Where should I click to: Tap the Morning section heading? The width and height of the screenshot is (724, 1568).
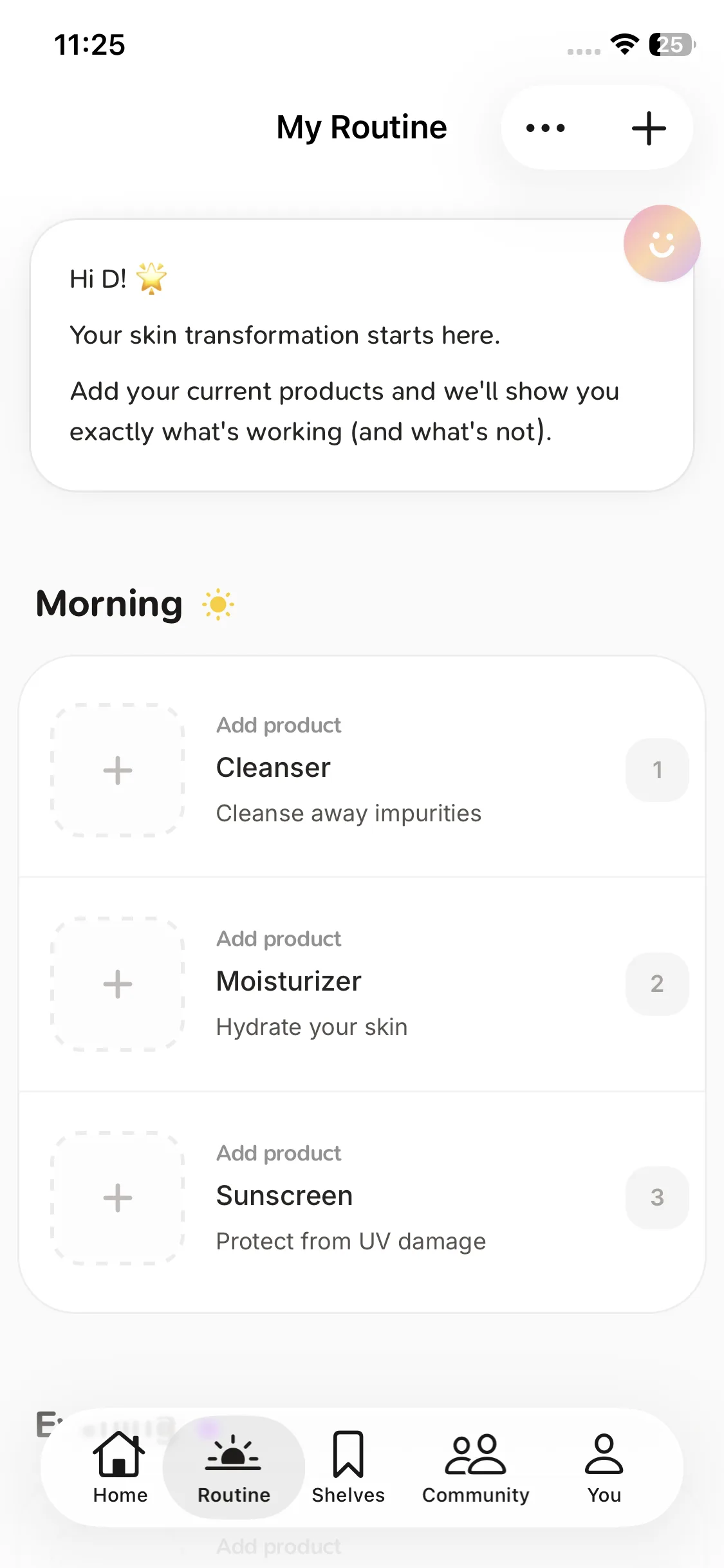pos(110,604)
